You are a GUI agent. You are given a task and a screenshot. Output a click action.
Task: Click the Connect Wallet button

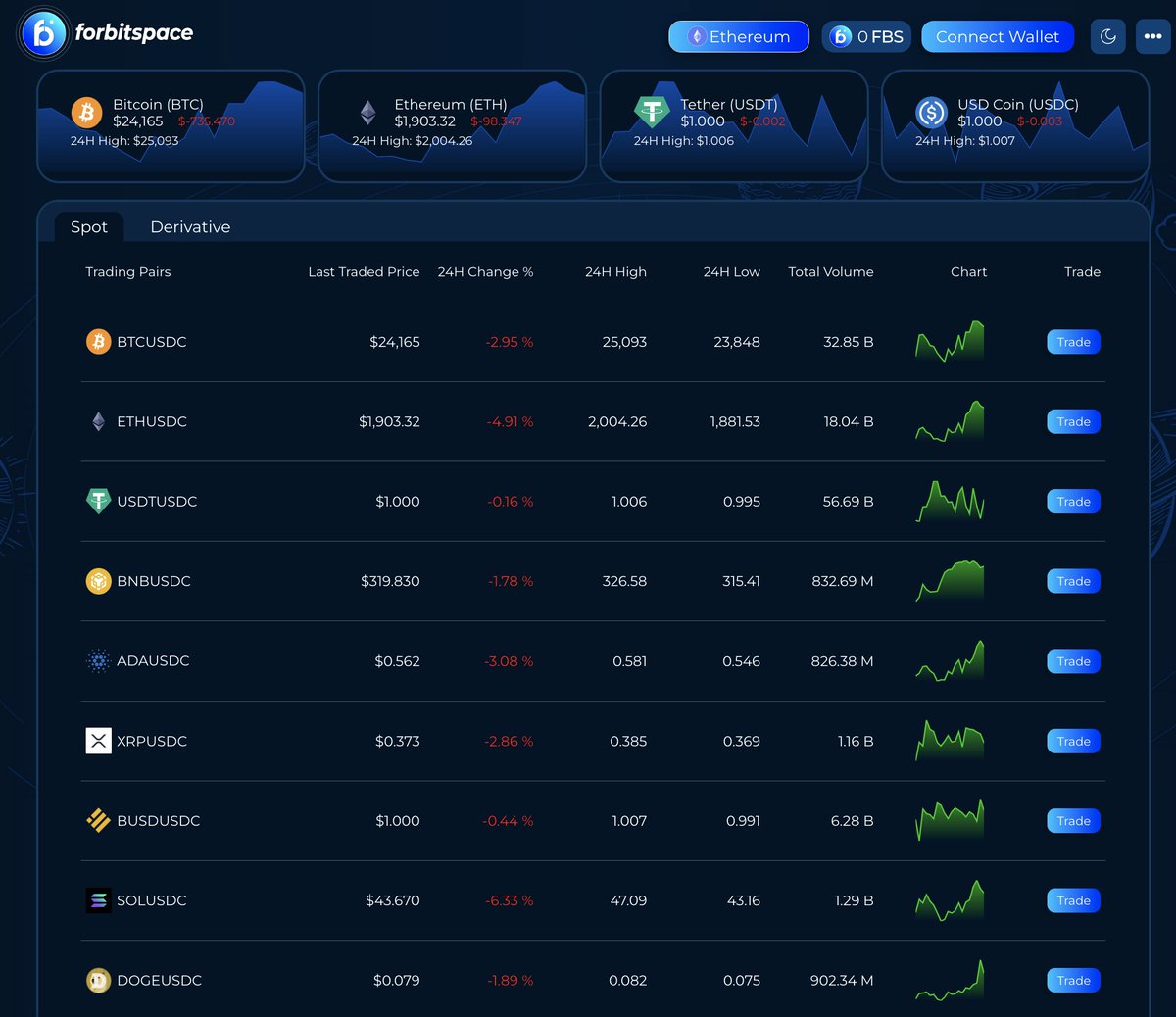click(998, 36)
